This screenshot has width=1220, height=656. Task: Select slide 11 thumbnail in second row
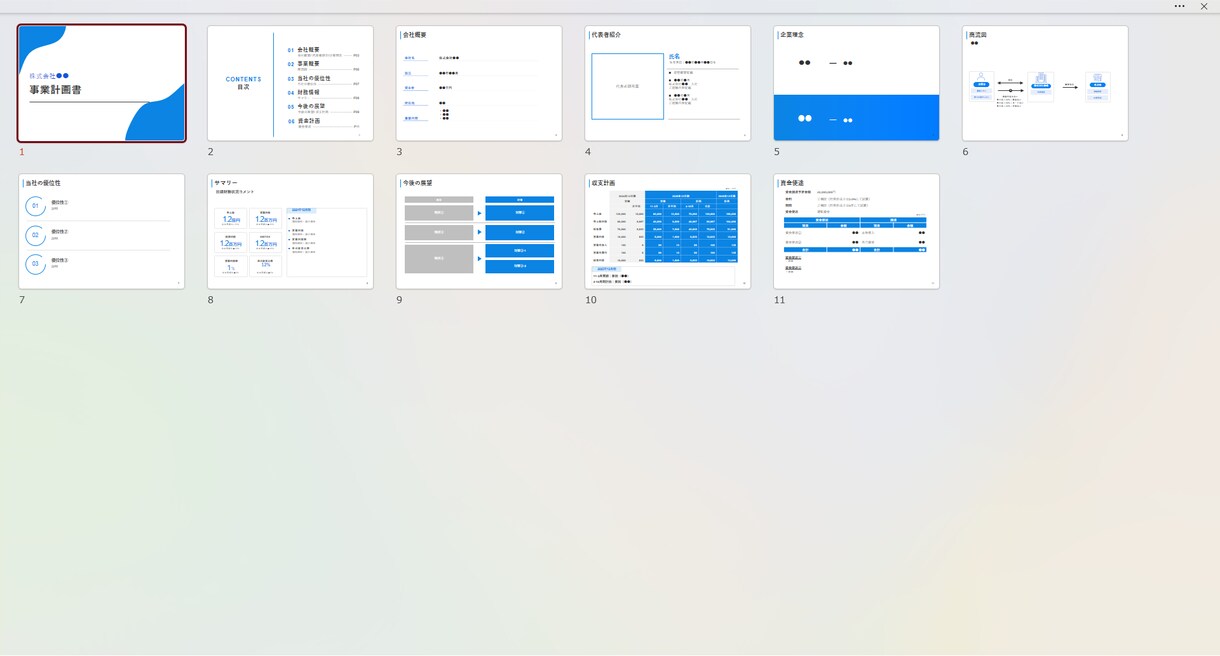point(857,231)
